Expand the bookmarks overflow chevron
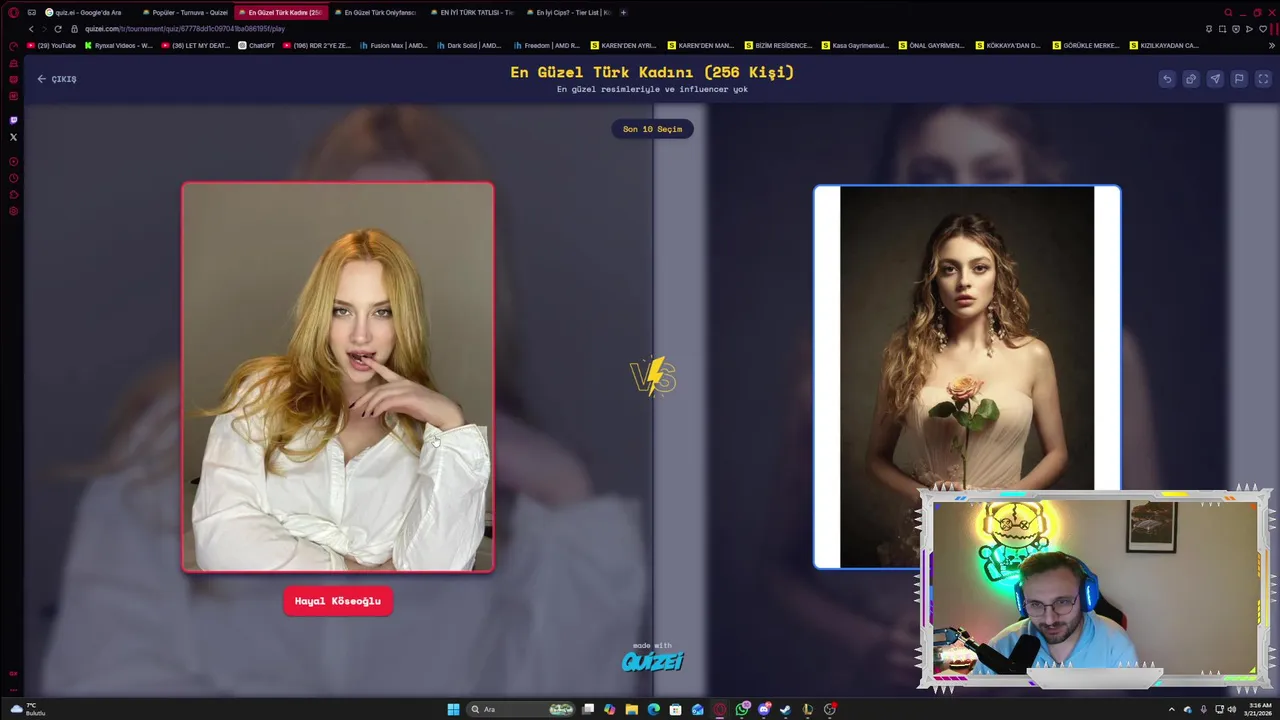This screenshot has height=720, width=1280. (x=1272, y=45)
